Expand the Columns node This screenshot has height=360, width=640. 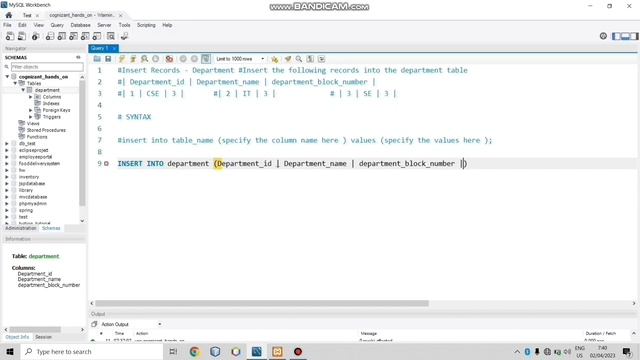coord(31,97)
